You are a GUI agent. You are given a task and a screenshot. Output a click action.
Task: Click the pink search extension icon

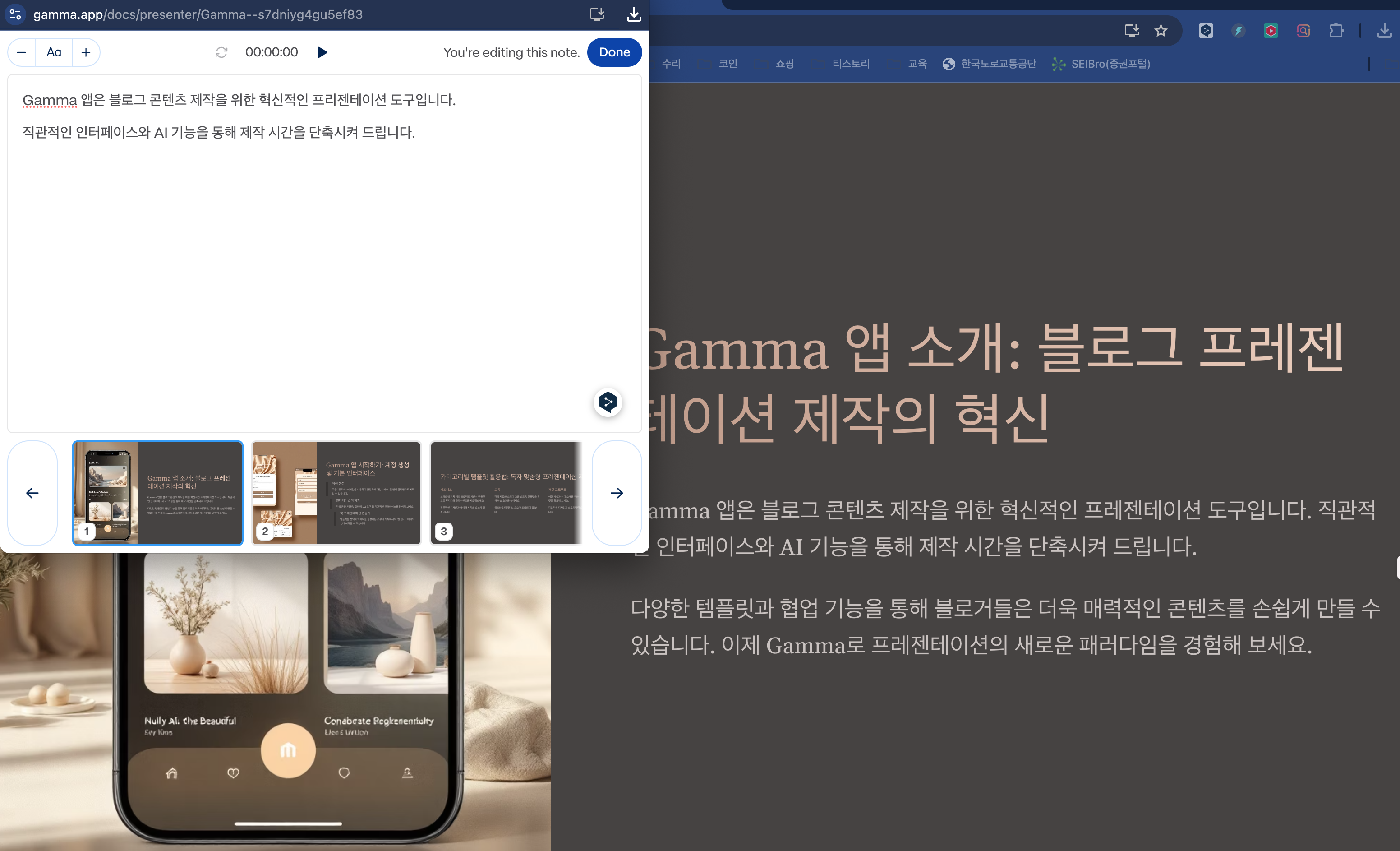[1303, 30]
